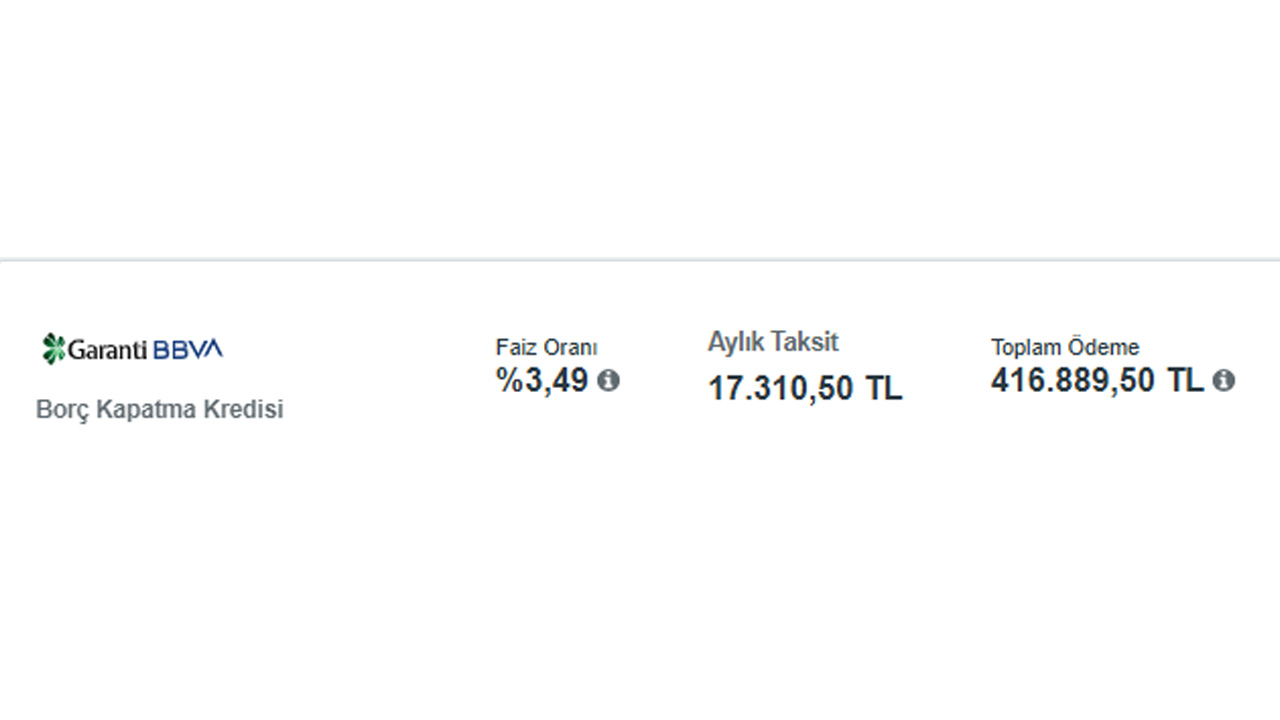Select the 17.310,50 monthly installment amount
Viewport: 1280px width, 720px height.
coord(782,388)
